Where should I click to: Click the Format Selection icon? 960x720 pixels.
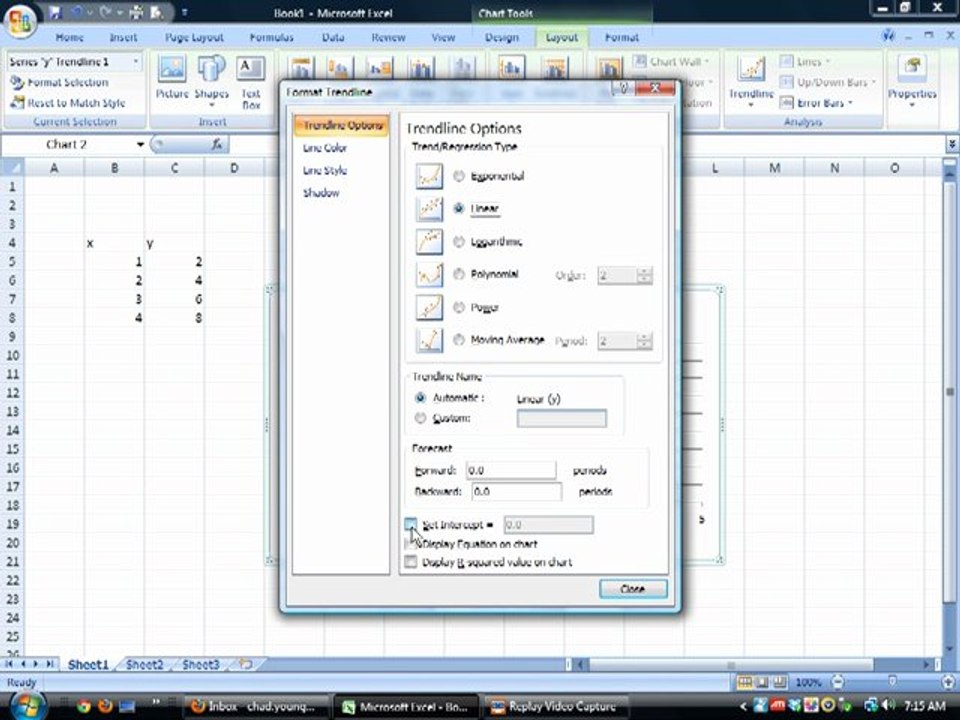pyautogui.click(x=17, y=82)
